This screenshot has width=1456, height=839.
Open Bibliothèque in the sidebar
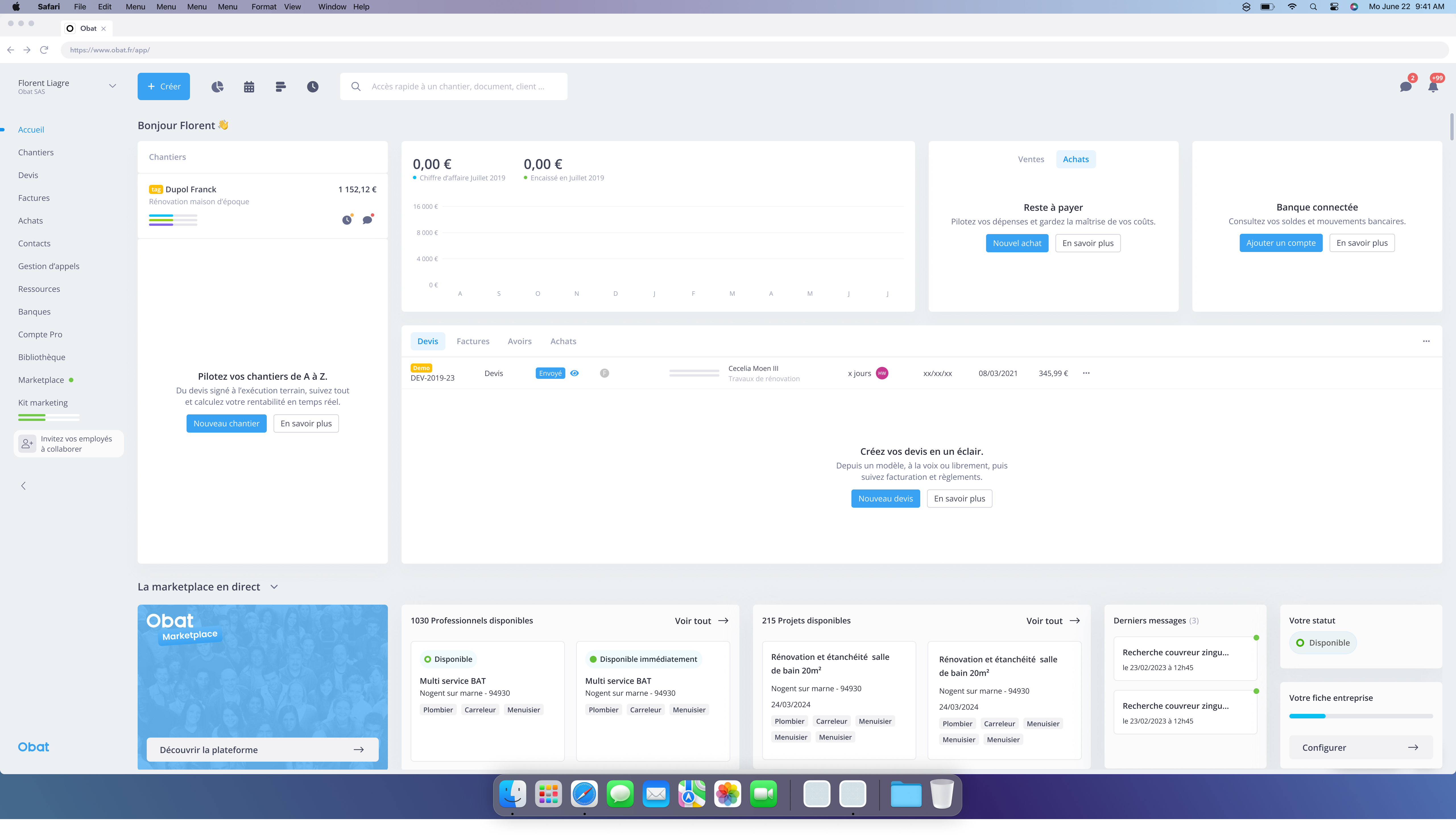pos(42,357)
